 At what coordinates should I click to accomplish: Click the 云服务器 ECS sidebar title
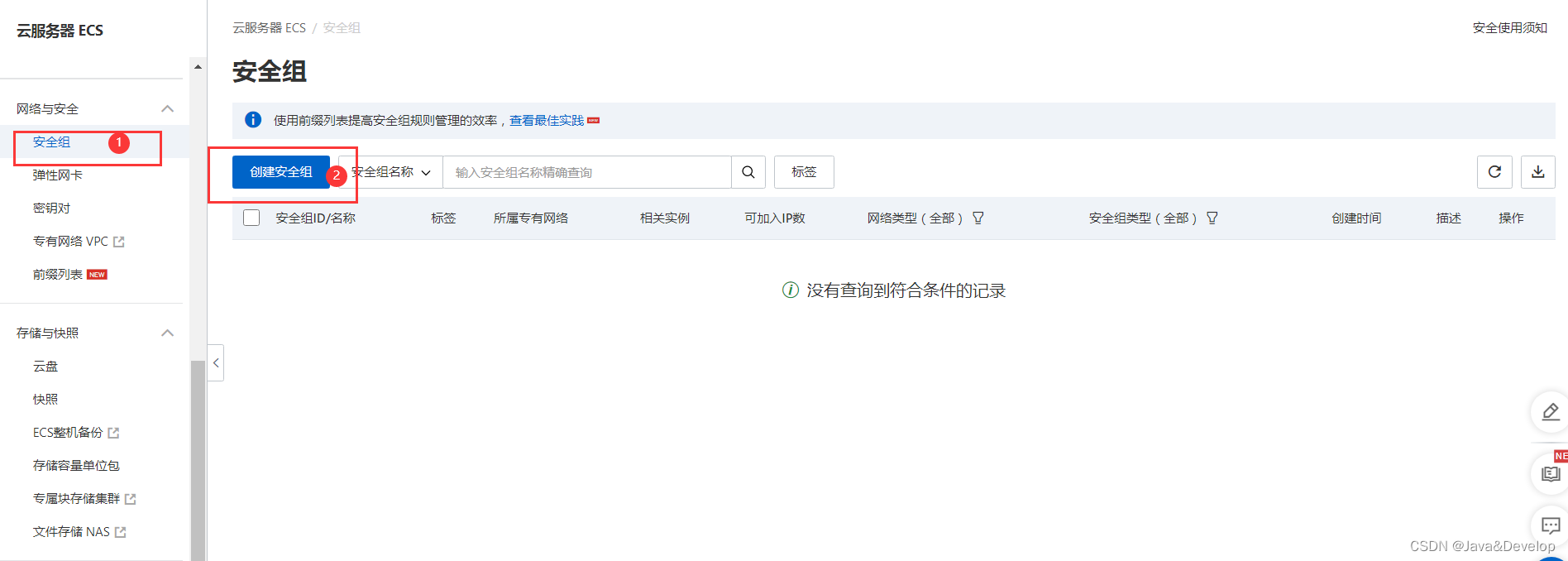tap(60, 31)
